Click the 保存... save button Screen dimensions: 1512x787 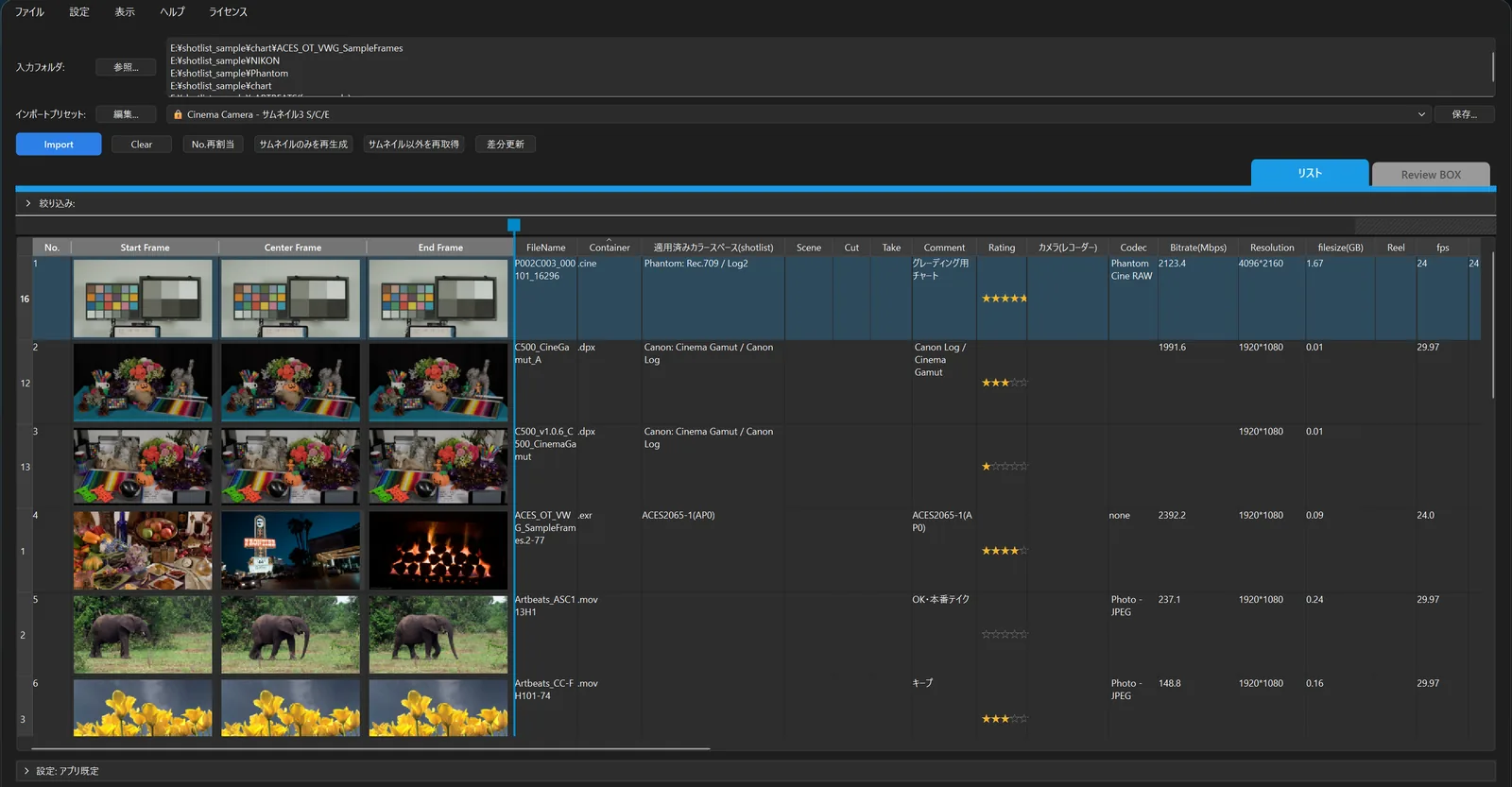1465,114
